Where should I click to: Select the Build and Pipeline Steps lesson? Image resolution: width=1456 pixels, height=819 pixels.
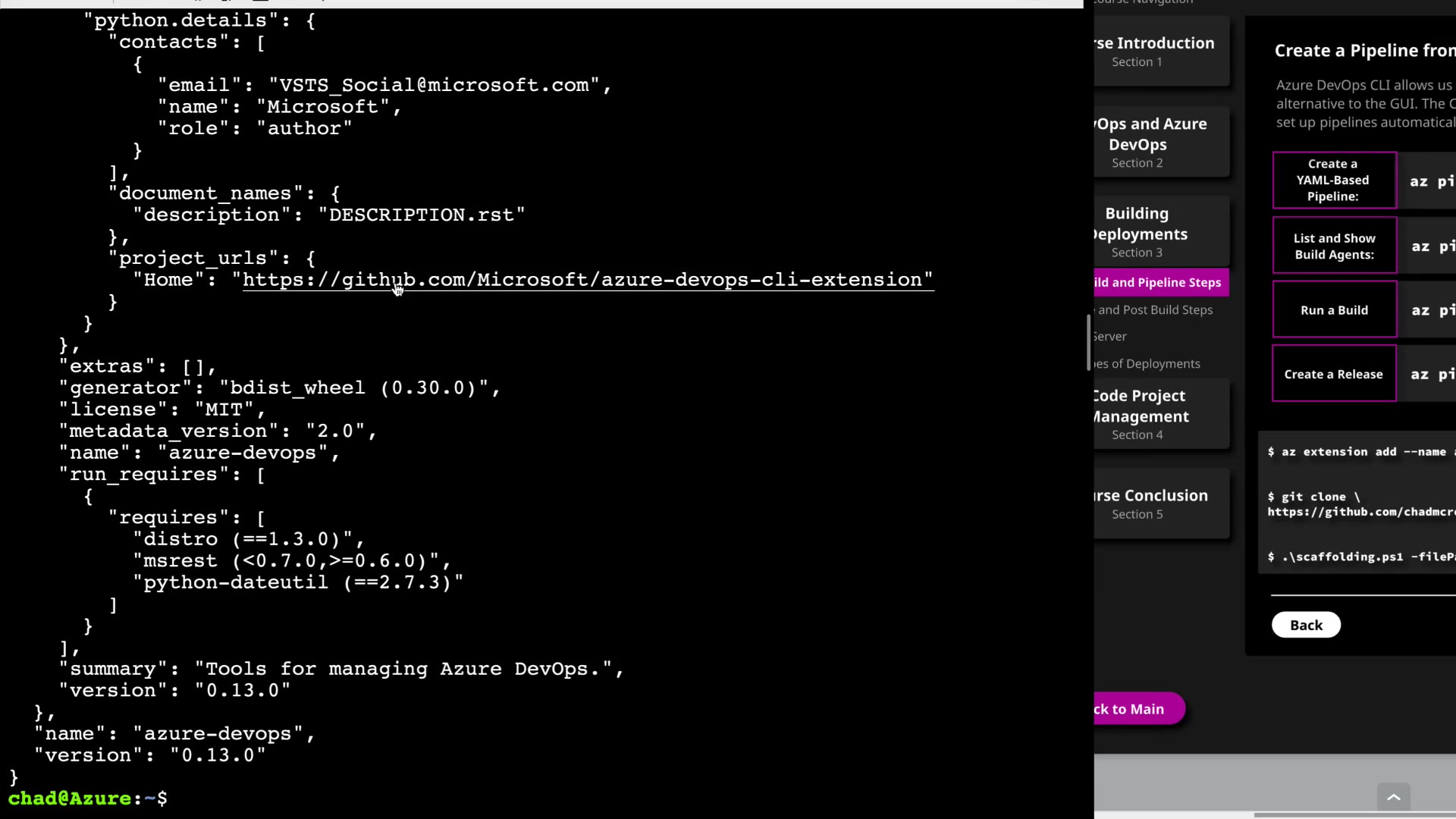[x=1160, y=283]
